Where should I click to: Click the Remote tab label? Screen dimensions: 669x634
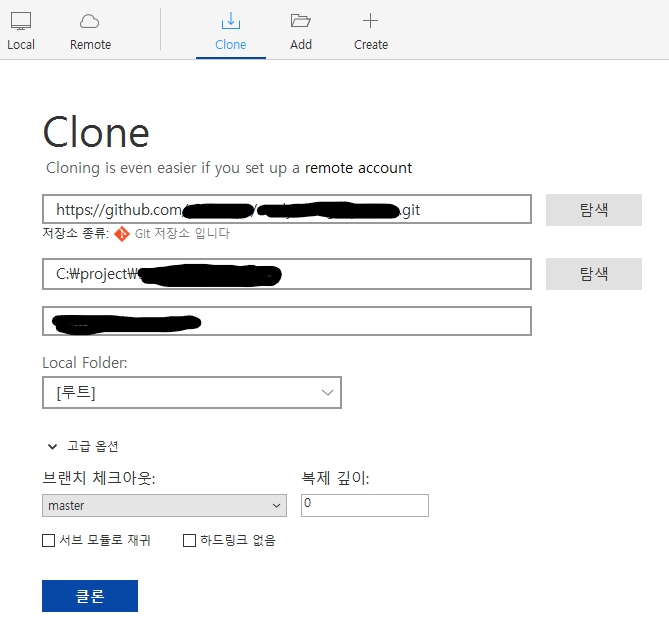90,45
